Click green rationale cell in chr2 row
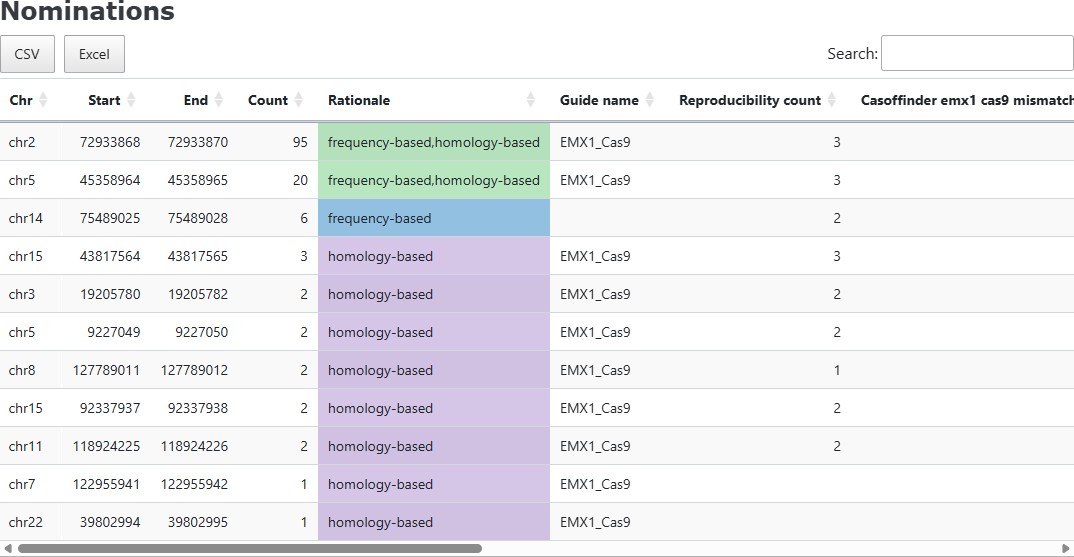This screenshot has width=1074, height=557. point(434,142)
